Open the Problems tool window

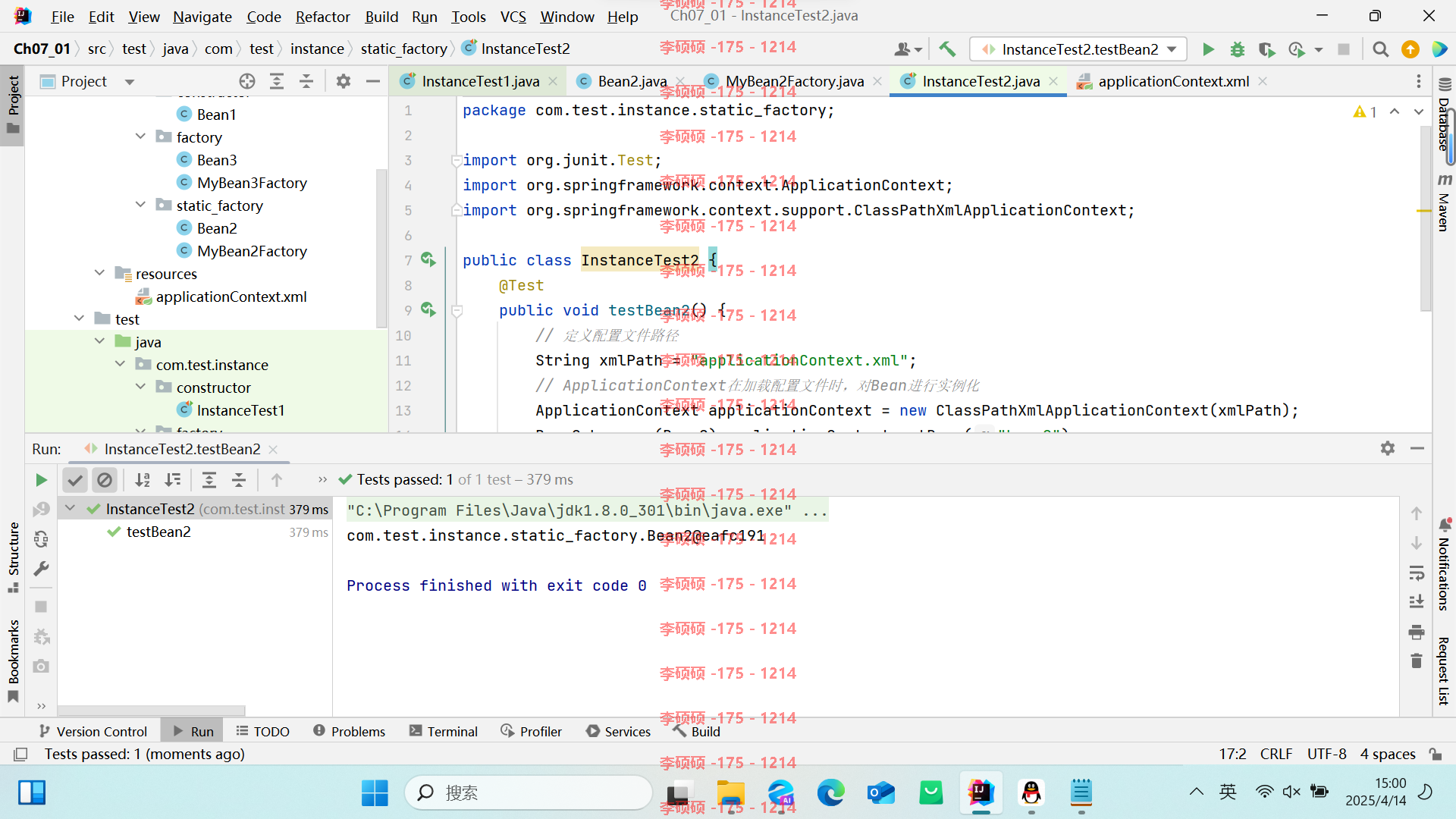tap(349, 731)
